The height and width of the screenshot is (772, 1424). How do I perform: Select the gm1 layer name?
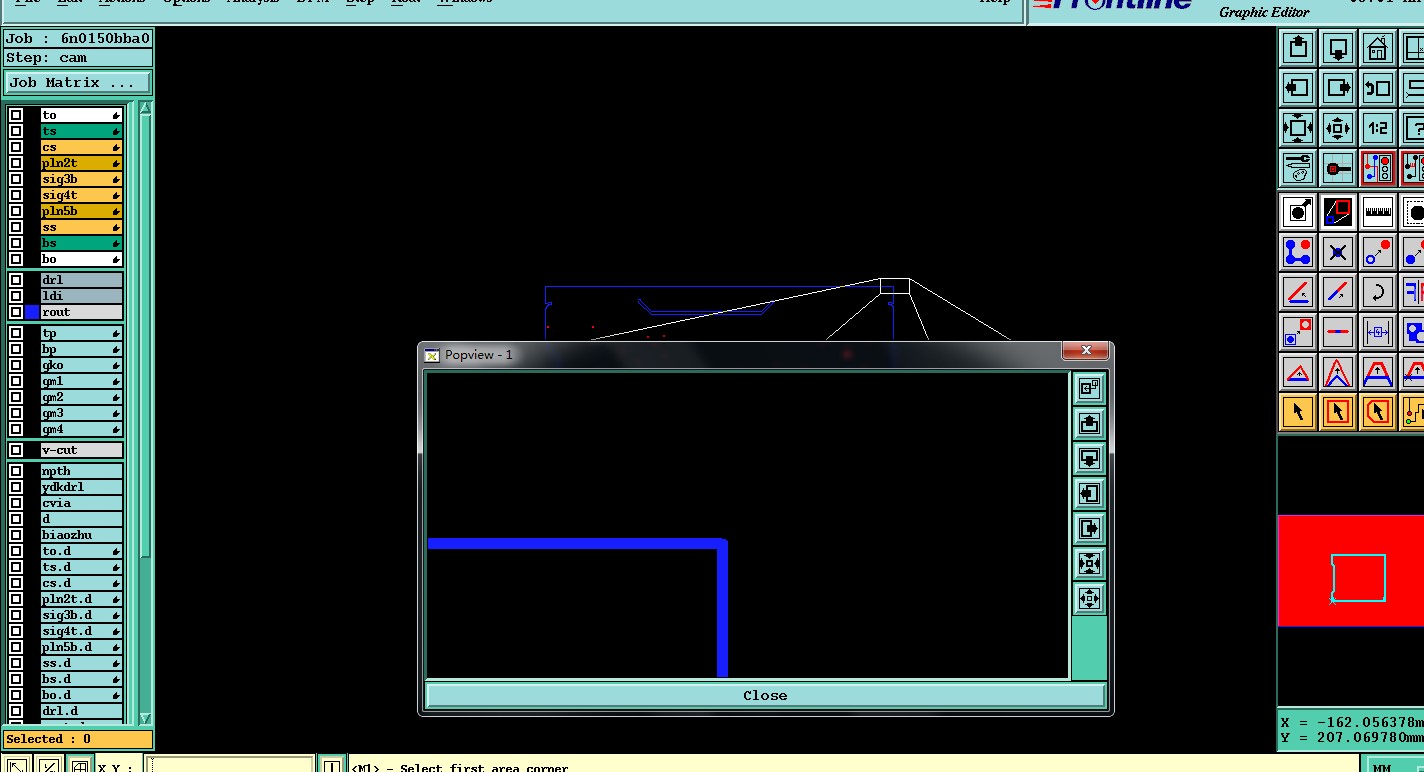pyautogui.click(x=81, y=381)
